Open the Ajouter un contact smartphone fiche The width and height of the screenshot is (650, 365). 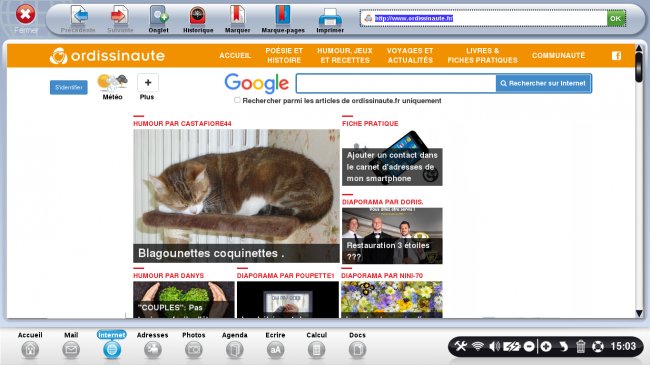click(392, 158)
